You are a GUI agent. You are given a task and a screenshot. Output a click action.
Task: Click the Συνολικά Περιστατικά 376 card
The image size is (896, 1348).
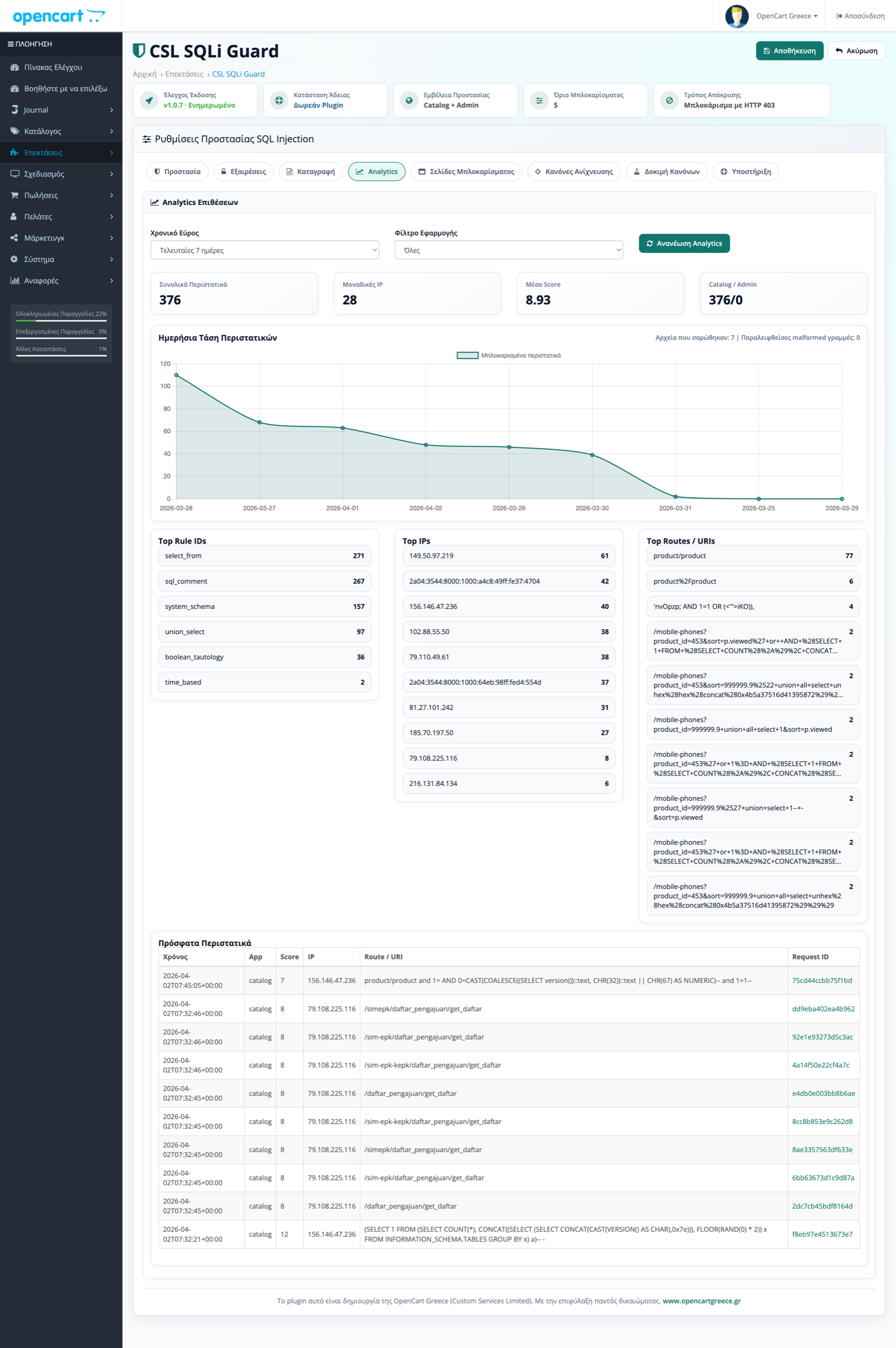click(234, 293)
